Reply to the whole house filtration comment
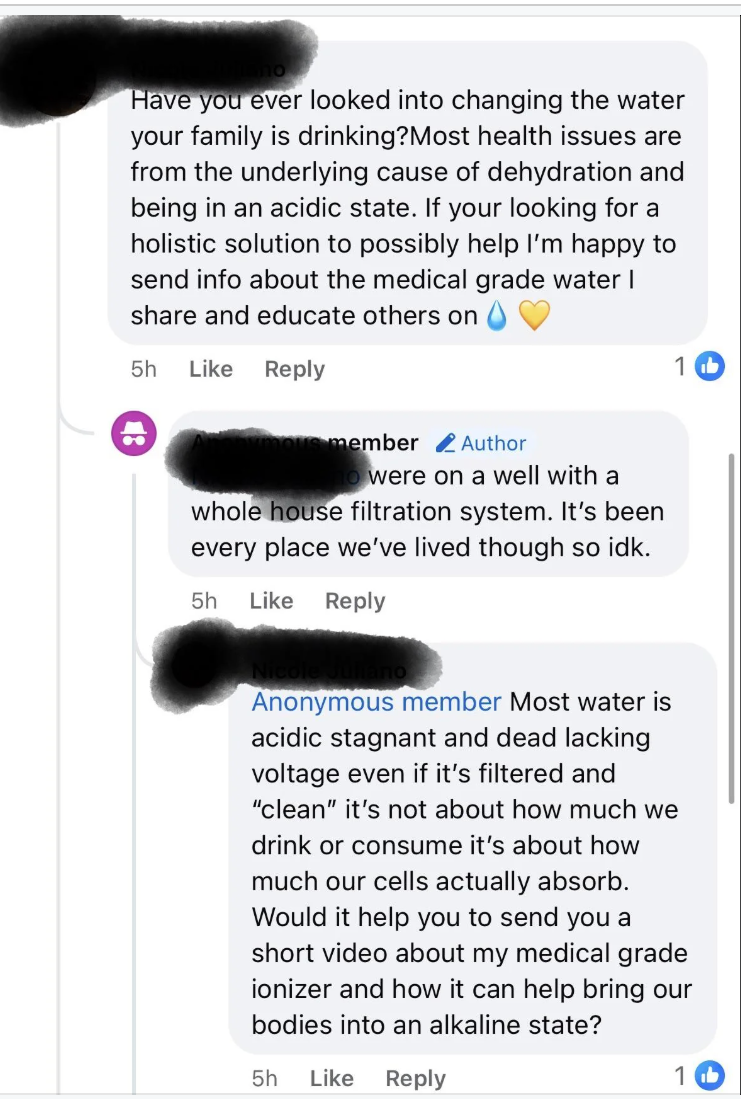This screenshot has height=1099, width=741. pyautogui.click(x=355, y=601)
